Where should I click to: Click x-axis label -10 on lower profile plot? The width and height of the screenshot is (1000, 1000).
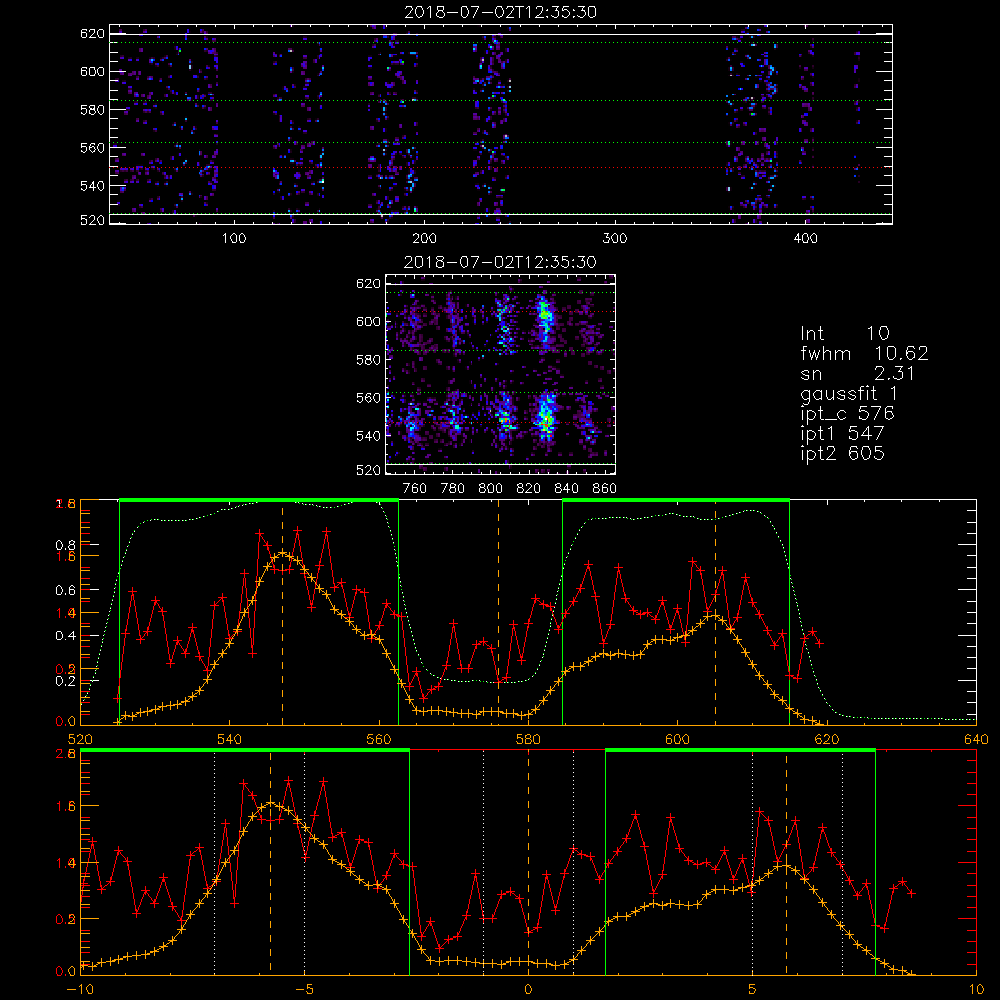tap(80, 990)
